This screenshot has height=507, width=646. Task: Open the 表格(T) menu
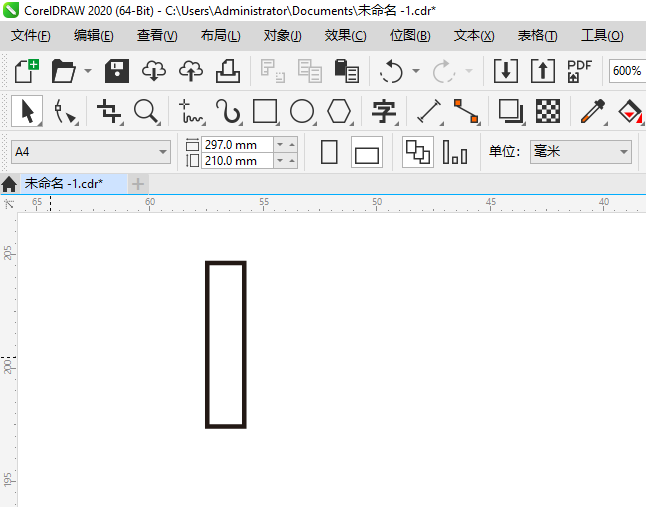click(537, 36)
